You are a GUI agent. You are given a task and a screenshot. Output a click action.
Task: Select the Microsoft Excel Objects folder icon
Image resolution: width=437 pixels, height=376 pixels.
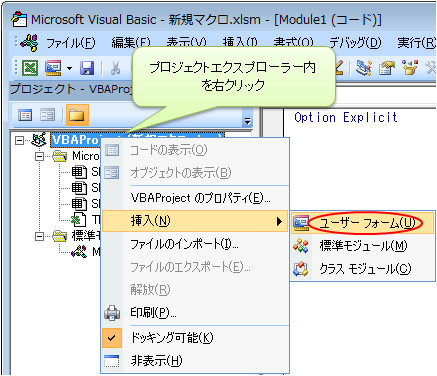point(60,156)
